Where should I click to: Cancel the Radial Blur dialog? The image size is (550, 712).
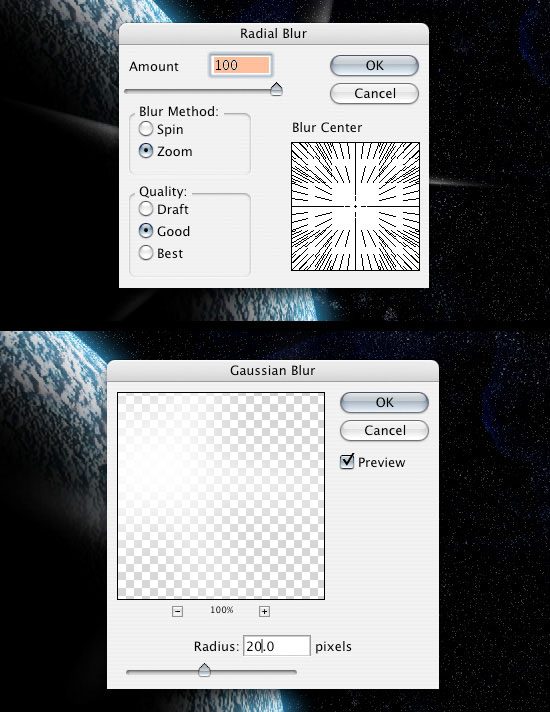coord(374,94)
